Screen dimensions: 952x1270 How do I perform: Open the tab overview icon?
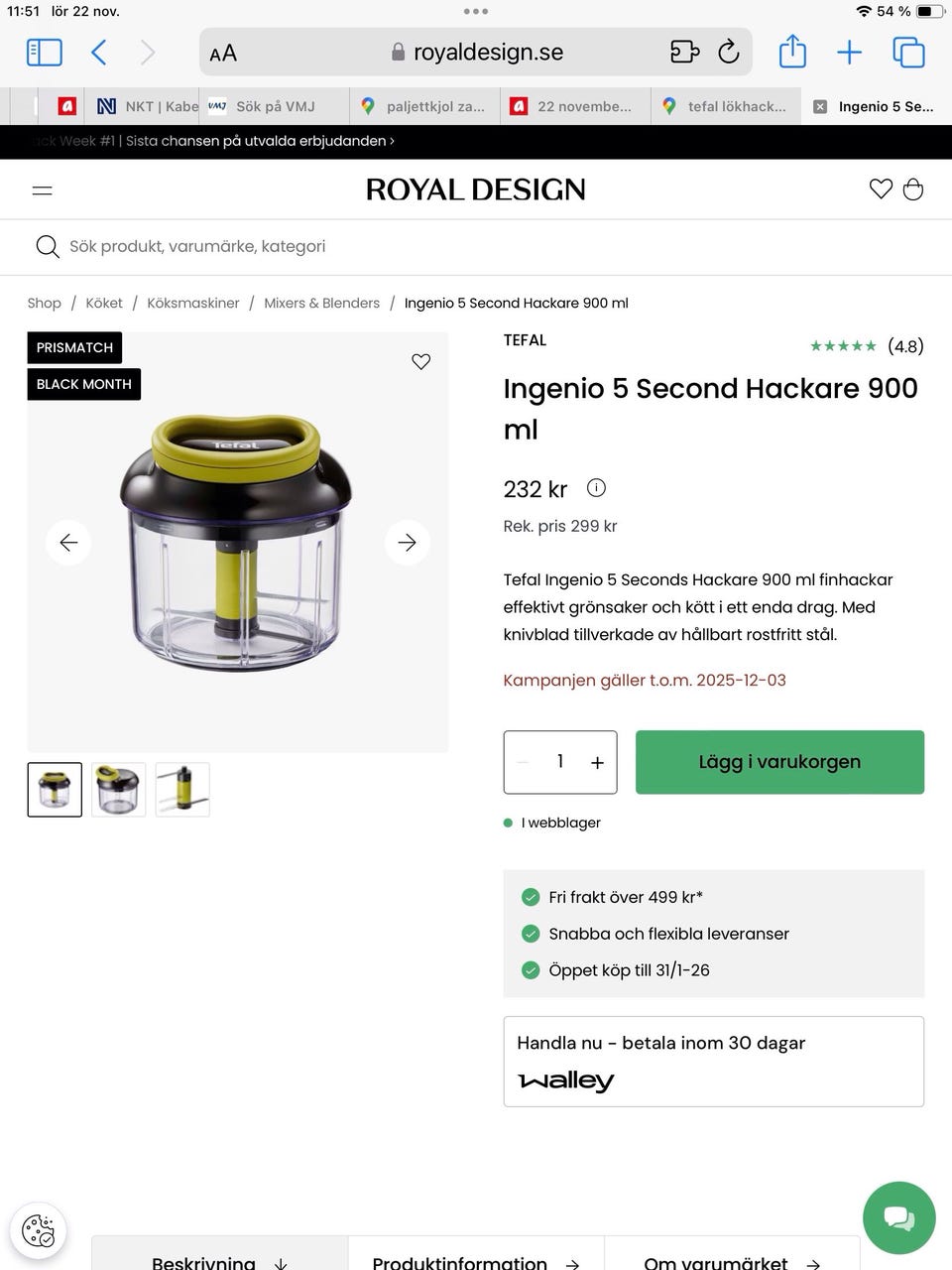tap(908, 52)
